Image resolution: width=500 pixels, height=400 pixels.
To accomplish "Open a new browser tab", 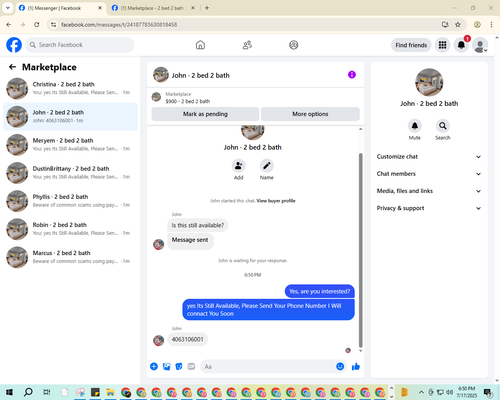I will (207, 8).
